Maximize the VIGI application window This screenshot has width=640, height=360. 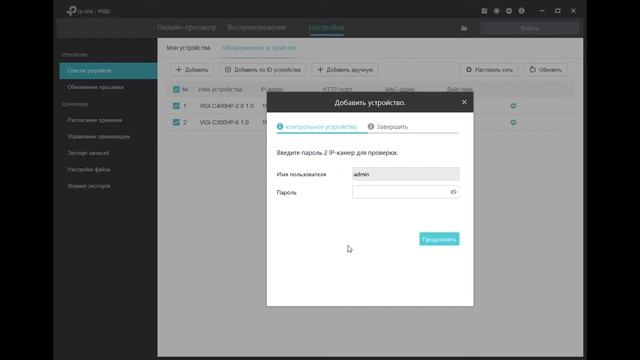pos(558,11)
